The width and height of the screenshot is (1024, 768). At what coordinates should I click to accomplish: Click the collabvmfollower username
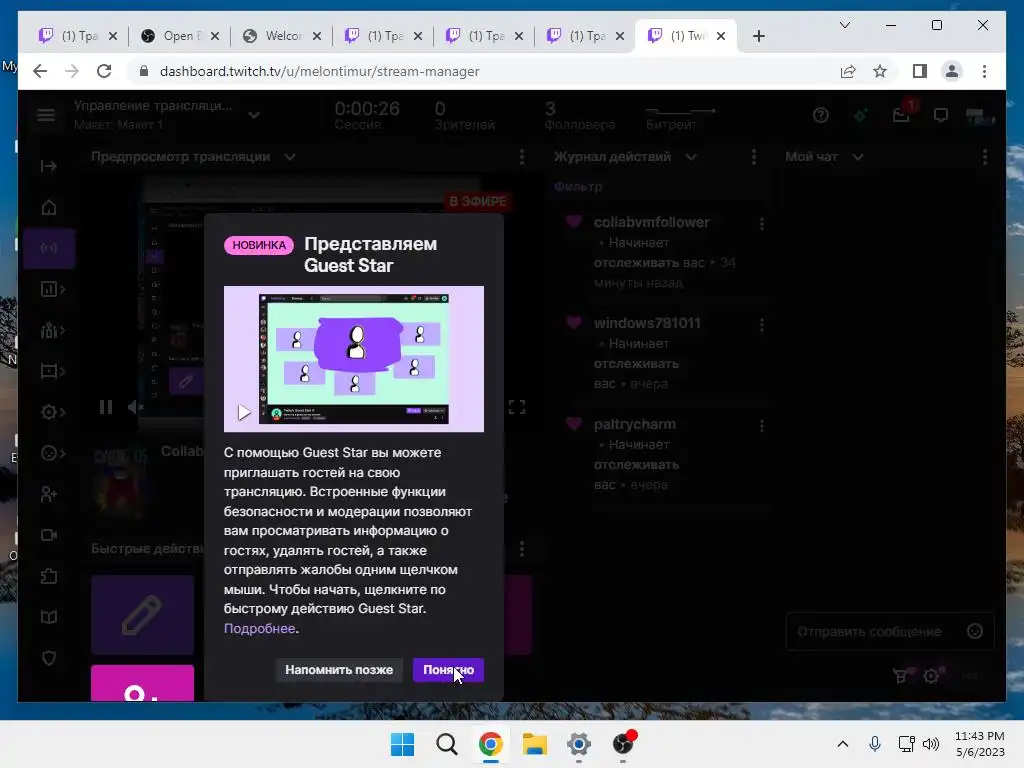click(651, 222)
